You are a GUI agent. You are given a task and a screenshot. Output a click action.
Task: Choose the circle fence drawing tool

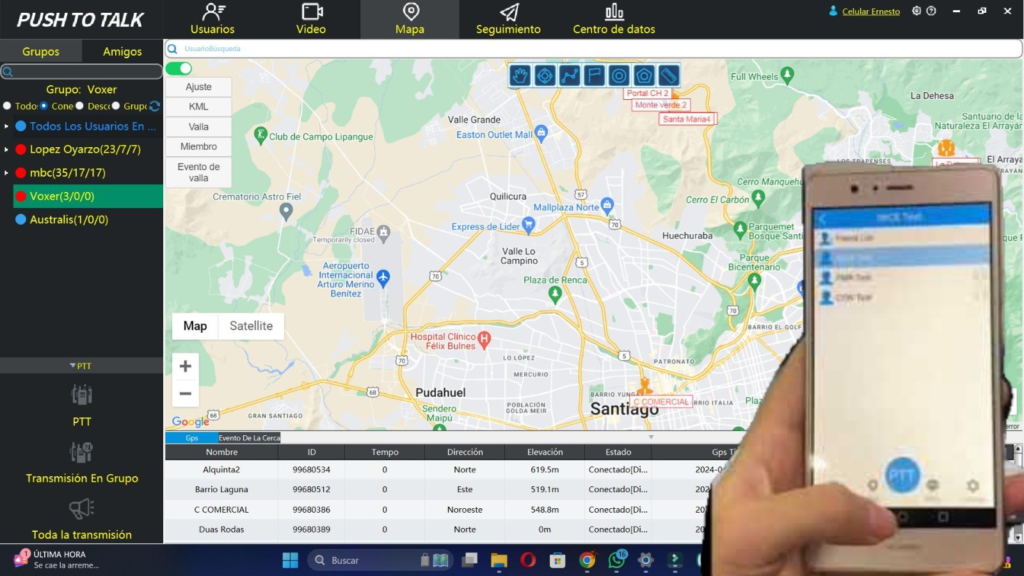[x=619, y=75]
